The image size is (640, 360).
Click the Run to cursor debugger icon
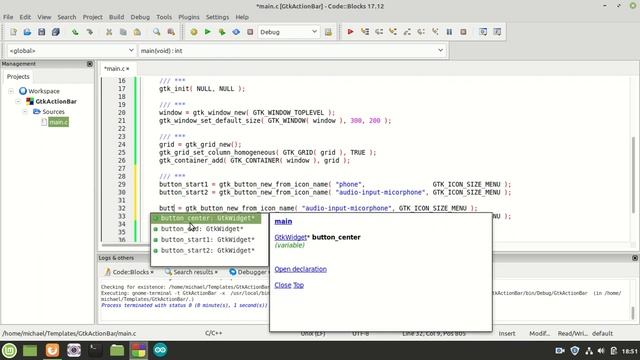click(x=365, y=32)
